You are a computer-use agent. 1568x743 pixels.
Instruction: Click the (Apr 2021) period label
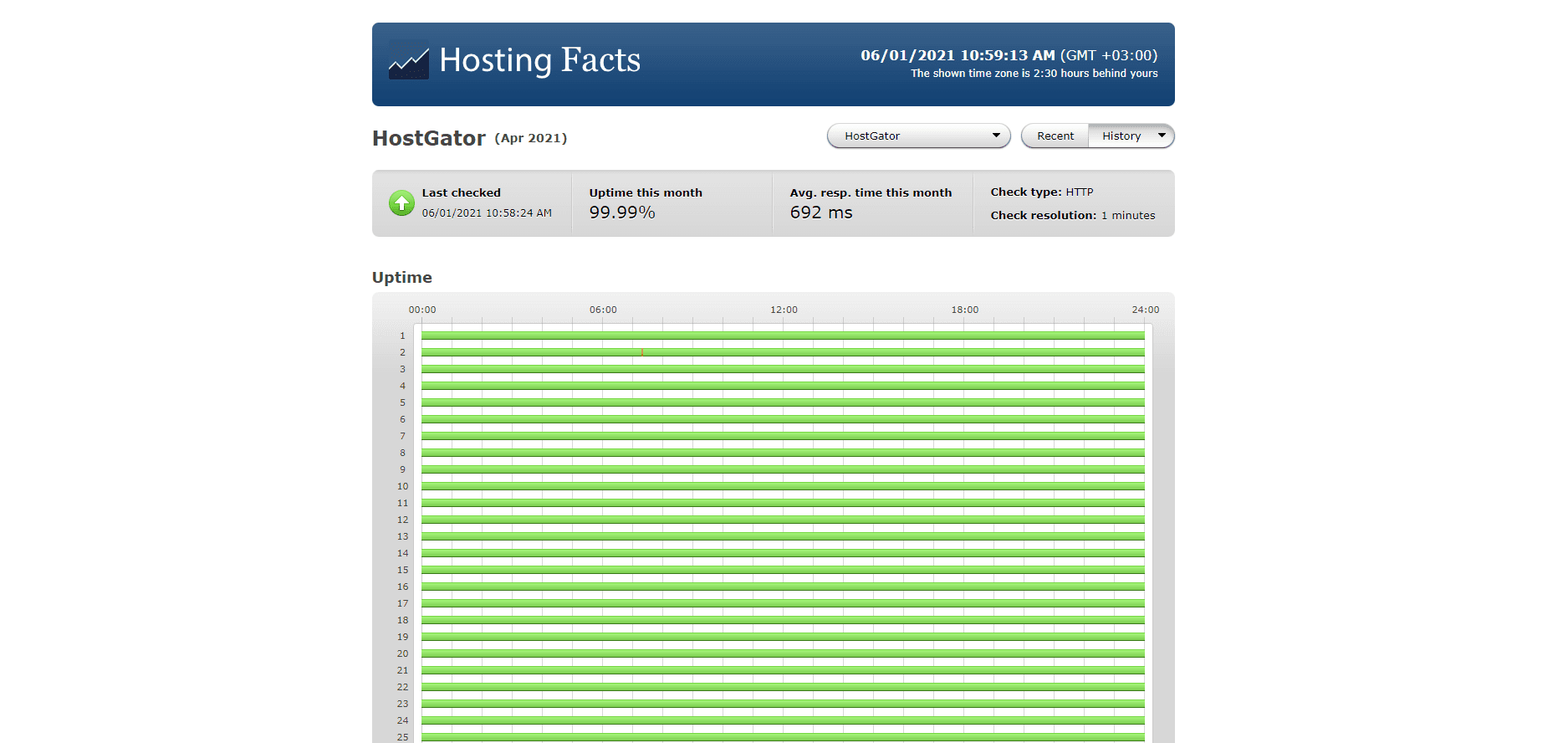pyautogui.click(x=531, y=138)
